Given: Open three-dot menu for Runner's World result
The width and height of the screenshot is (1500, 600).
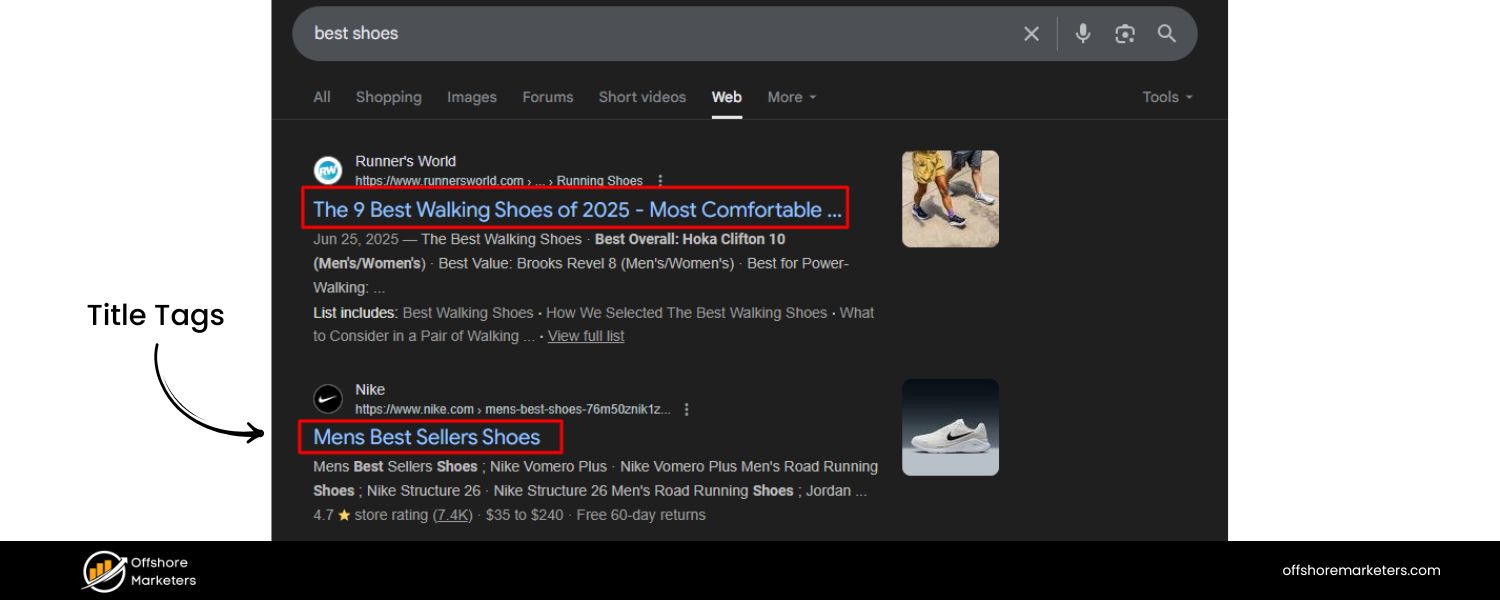Looking at the screenshot, I should click(660, 181).
